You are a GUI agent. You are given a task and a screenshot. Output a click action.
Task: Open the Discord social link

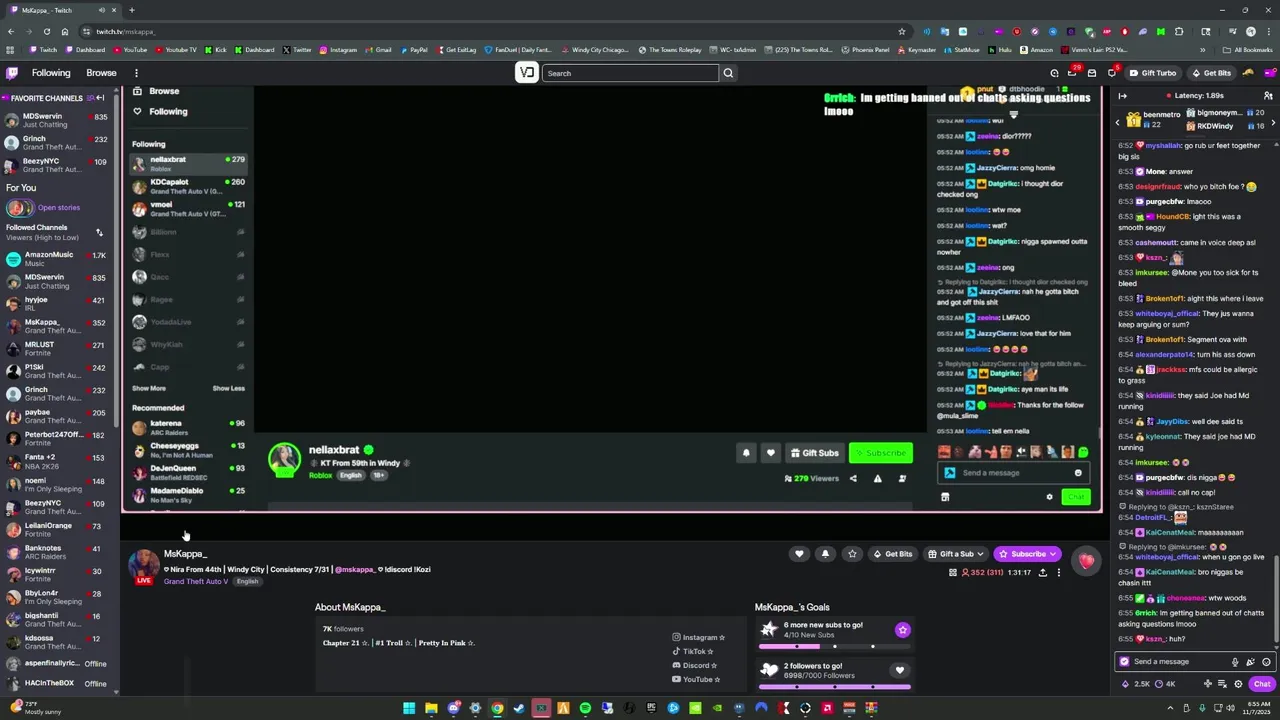(x=695, y=665)
